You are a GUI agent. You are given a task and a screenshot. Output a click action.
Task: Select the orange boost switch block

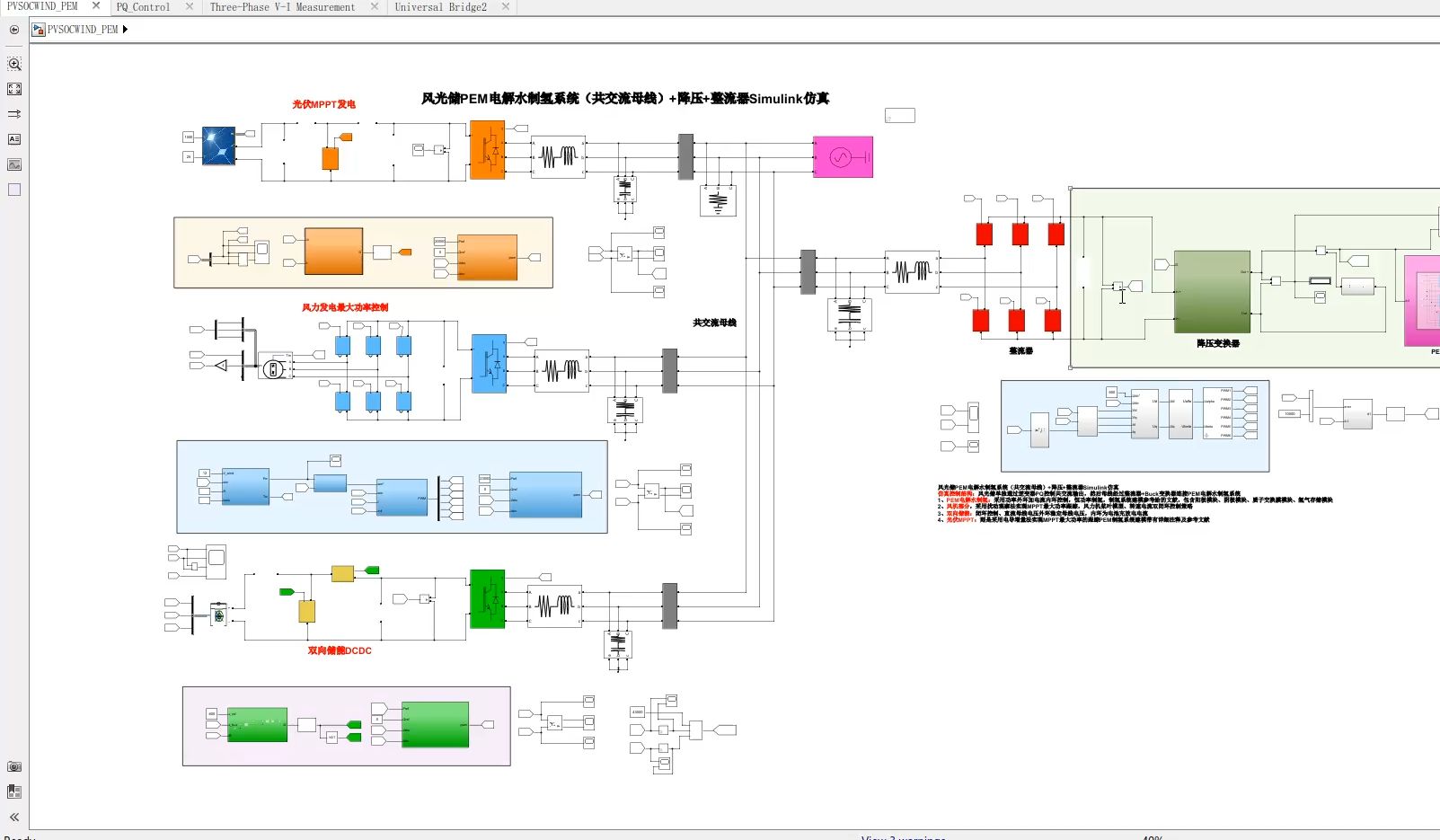[331, 158]
